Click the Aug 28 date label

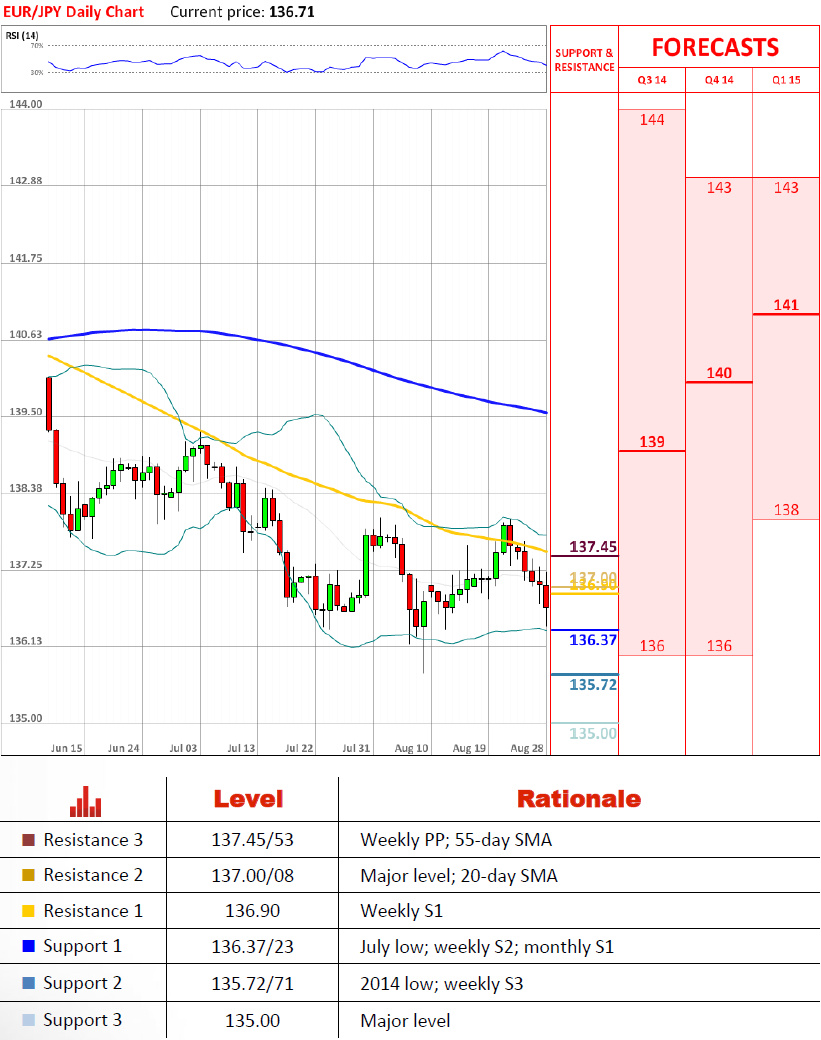(x=527, y=748)
